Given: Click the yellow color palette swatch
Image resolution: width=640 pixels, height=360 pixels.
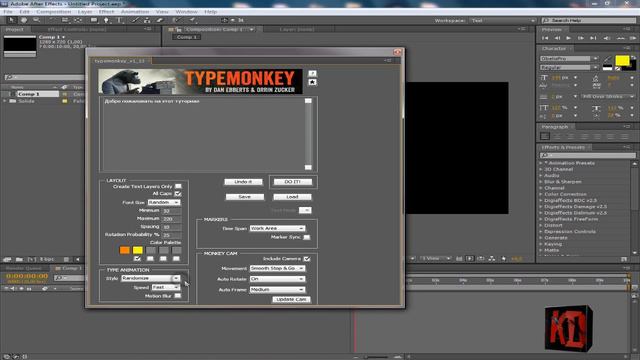Looking at the screenshot, I should [x=138, y=250].
